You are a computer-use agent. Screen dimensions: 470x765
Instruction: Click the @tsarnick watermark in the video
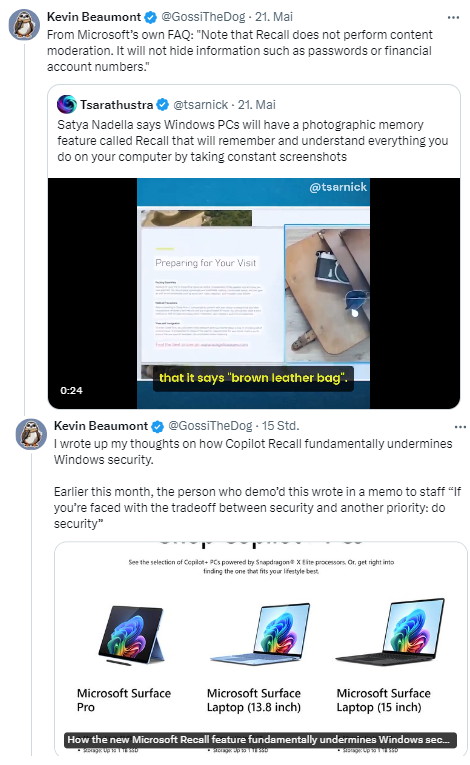(x=338, y=187)
